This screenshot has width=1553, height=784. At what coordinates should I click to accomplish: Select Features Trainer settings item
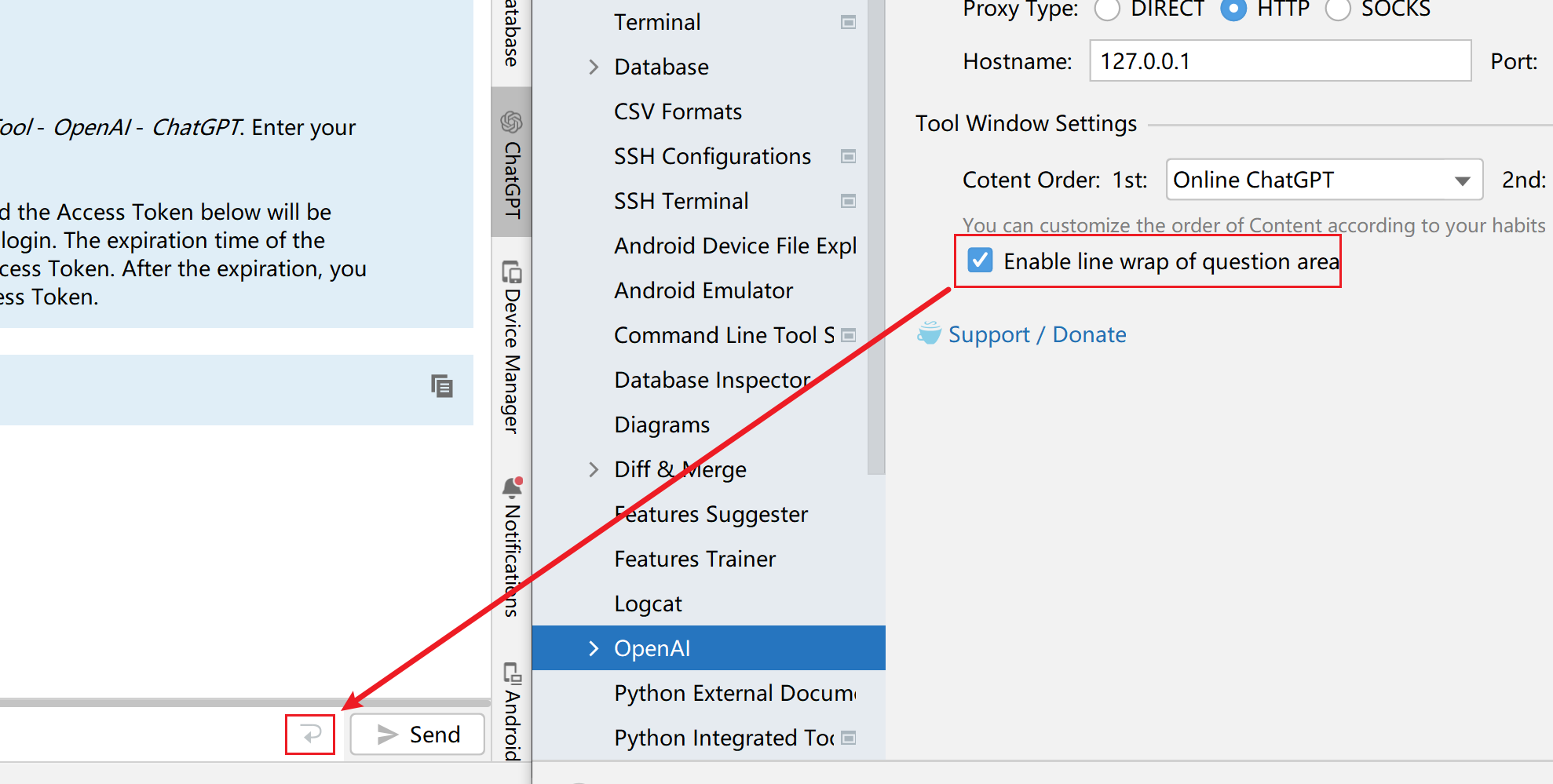695,559
